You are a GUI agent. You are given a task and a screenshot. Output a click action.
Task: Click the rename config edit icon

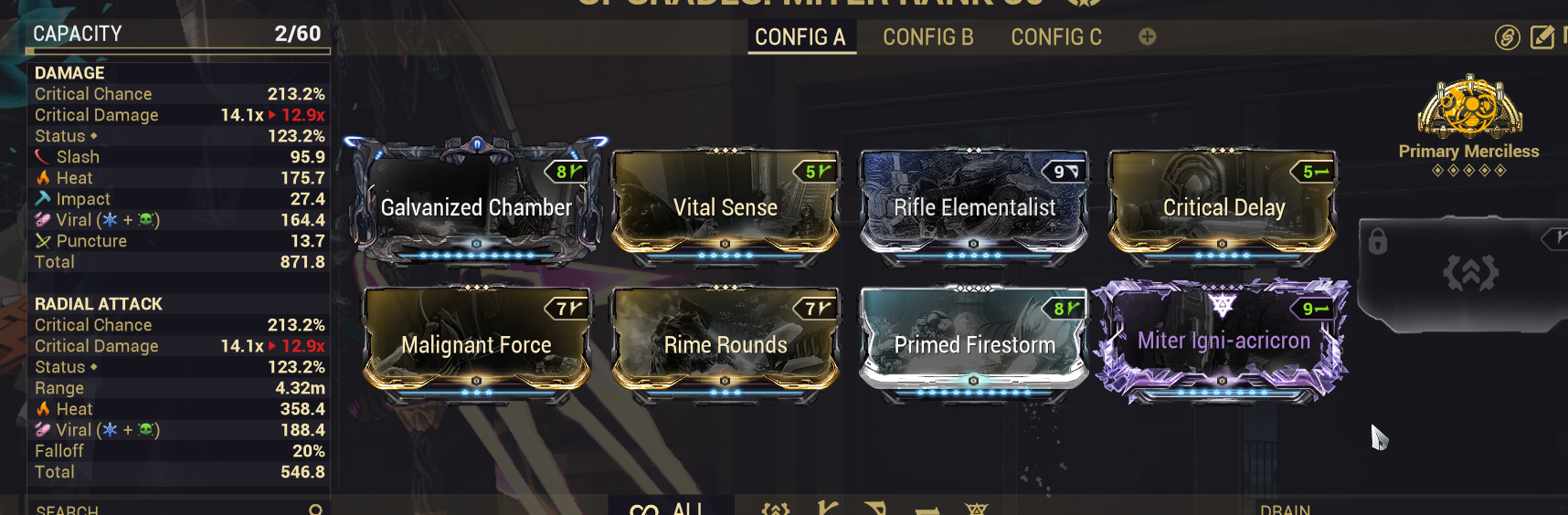click(1542, 37)
